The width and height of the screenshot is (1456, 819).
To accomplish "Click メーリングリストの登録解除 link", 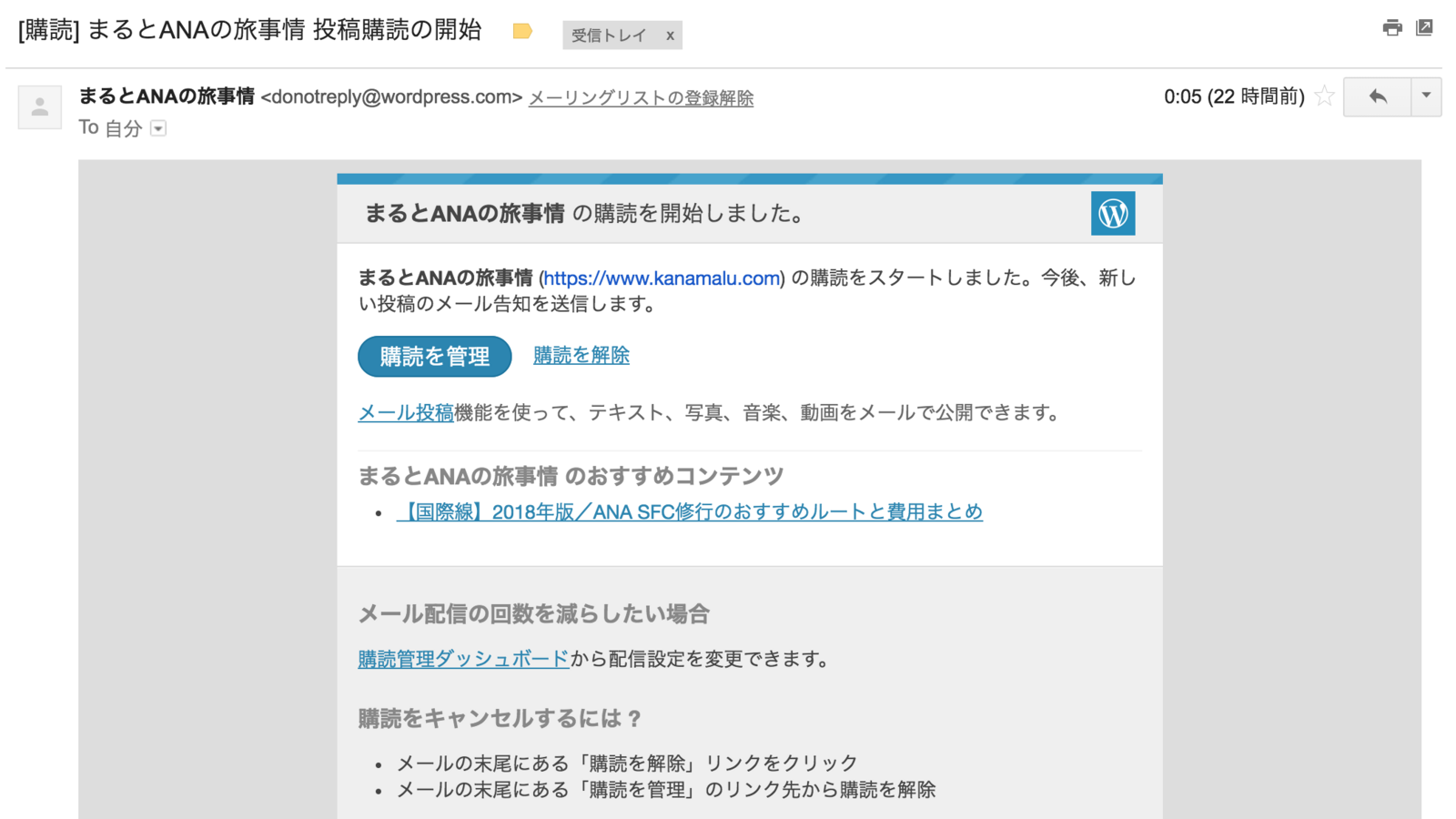I will tap(641, 97).
